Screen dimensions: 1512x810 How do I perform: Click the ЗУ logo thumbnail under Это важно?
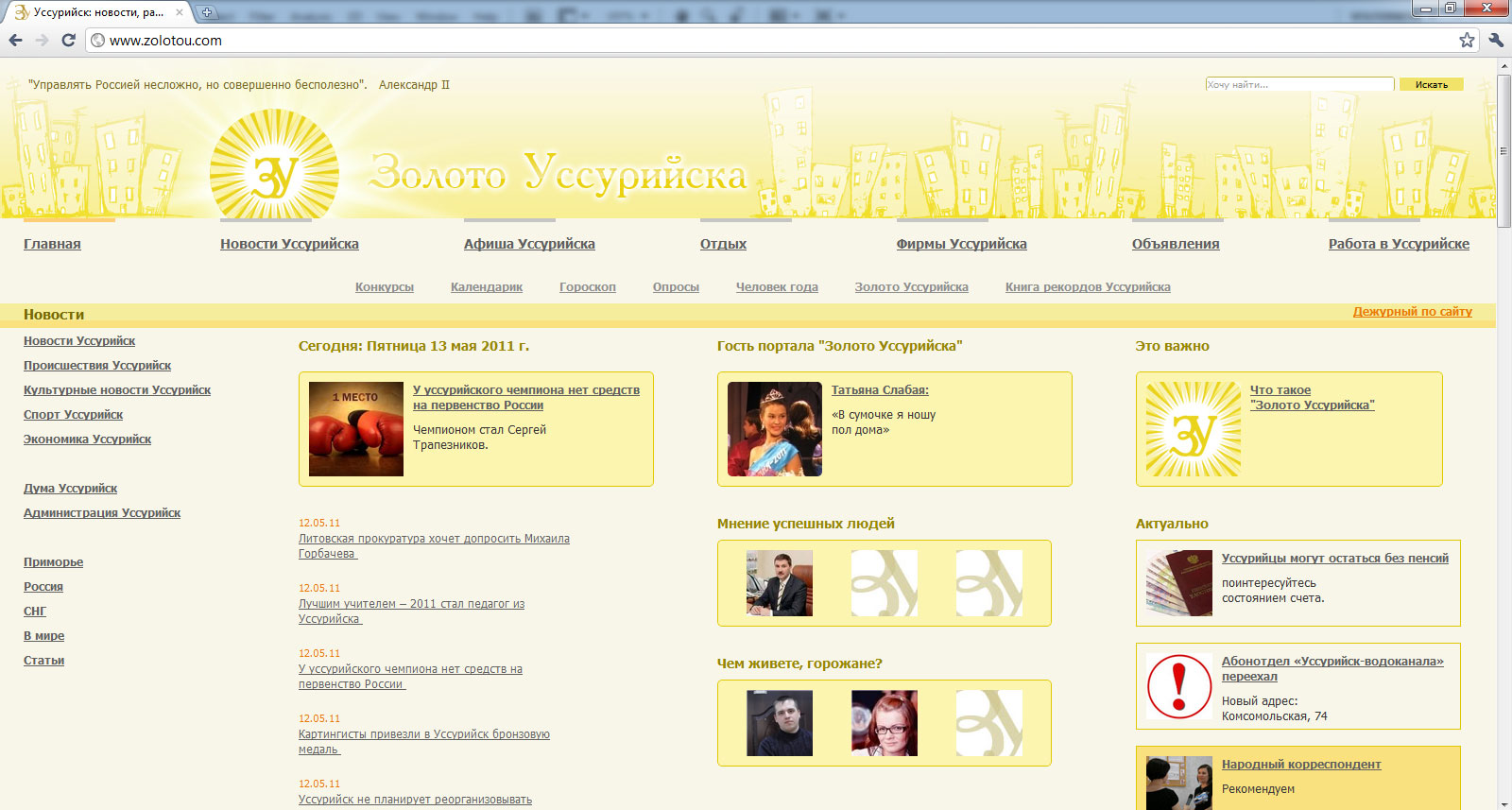(x=1194, y=429)
